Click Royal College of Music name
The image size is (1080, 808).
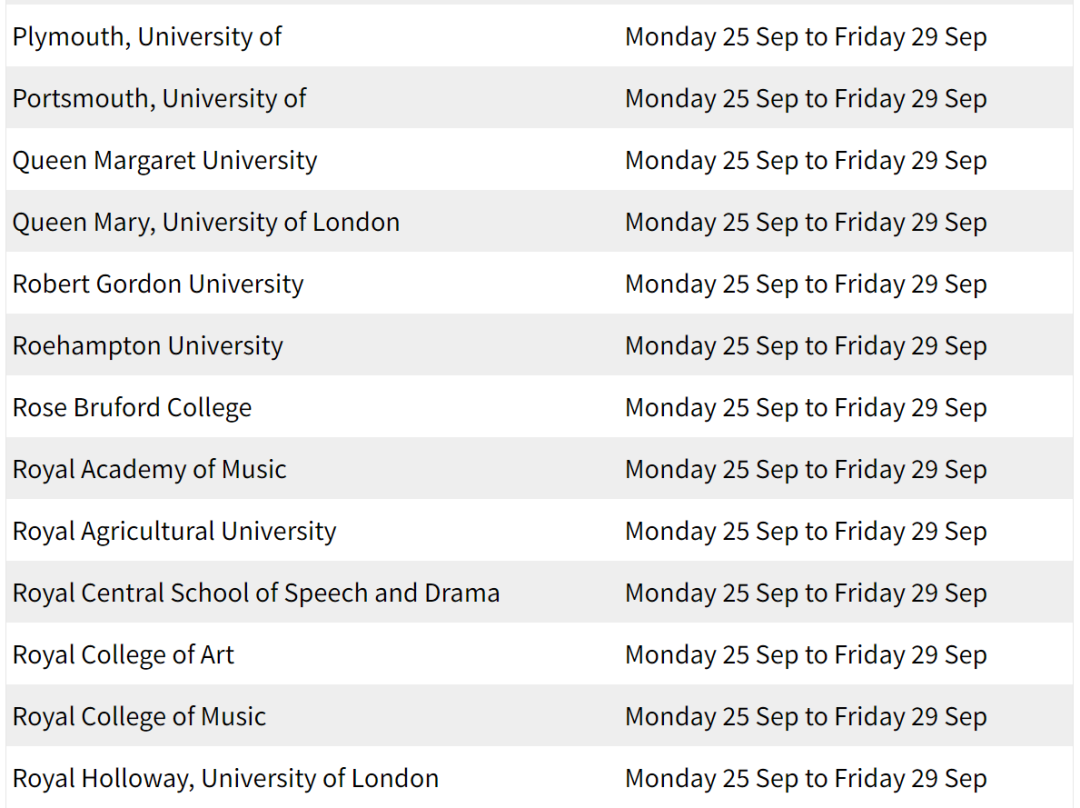(x=139, y=717)
